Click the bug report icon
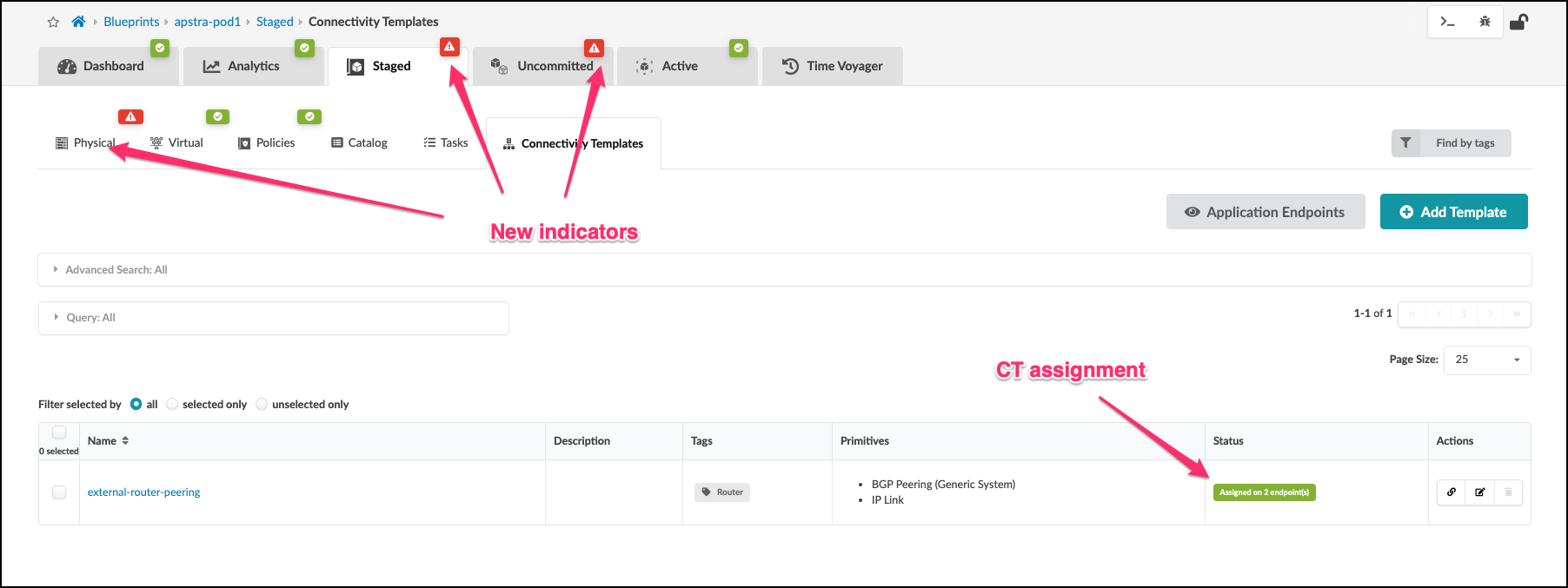1568x588 pixels. point(1485,22)
